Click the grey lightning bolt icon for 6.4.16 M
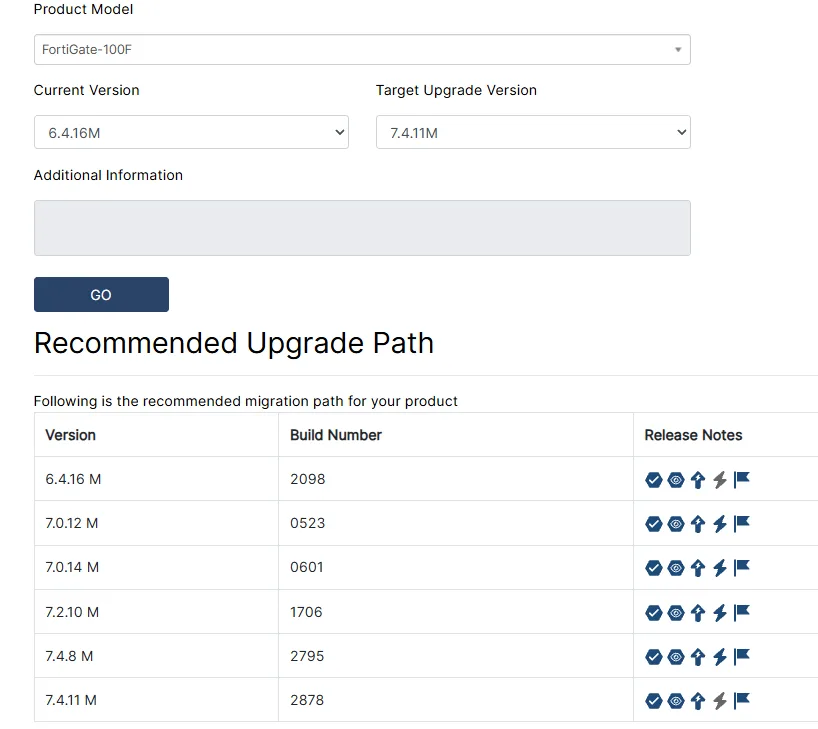The width and height of the screenshot is (818, 729). [719, 480]
